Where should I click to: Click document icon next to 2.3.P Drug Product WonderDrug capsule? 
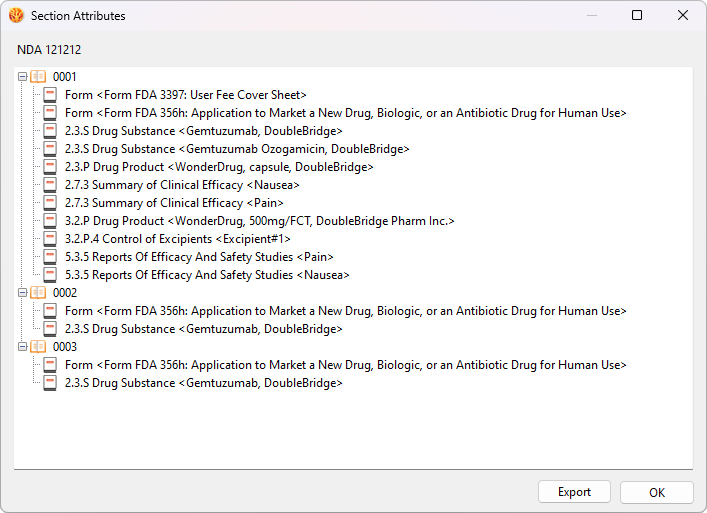point(50,167)
